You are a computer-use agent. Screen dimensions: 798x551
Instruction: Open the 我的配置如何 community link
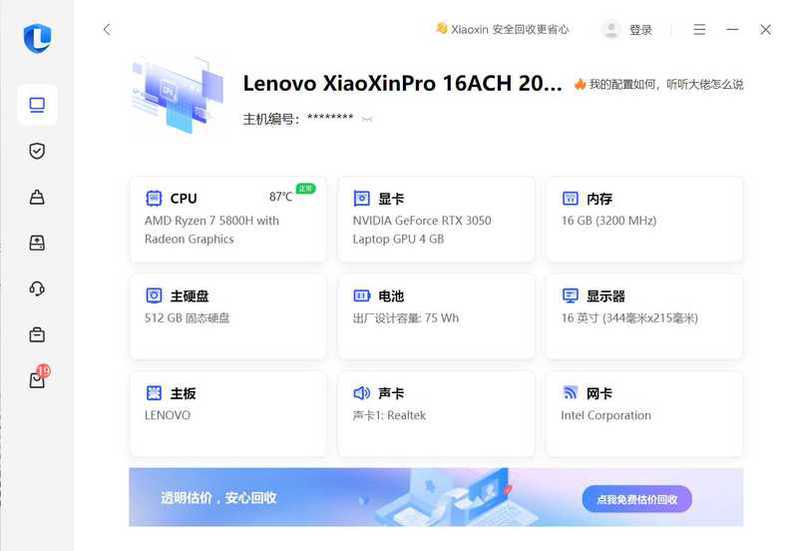659,84
